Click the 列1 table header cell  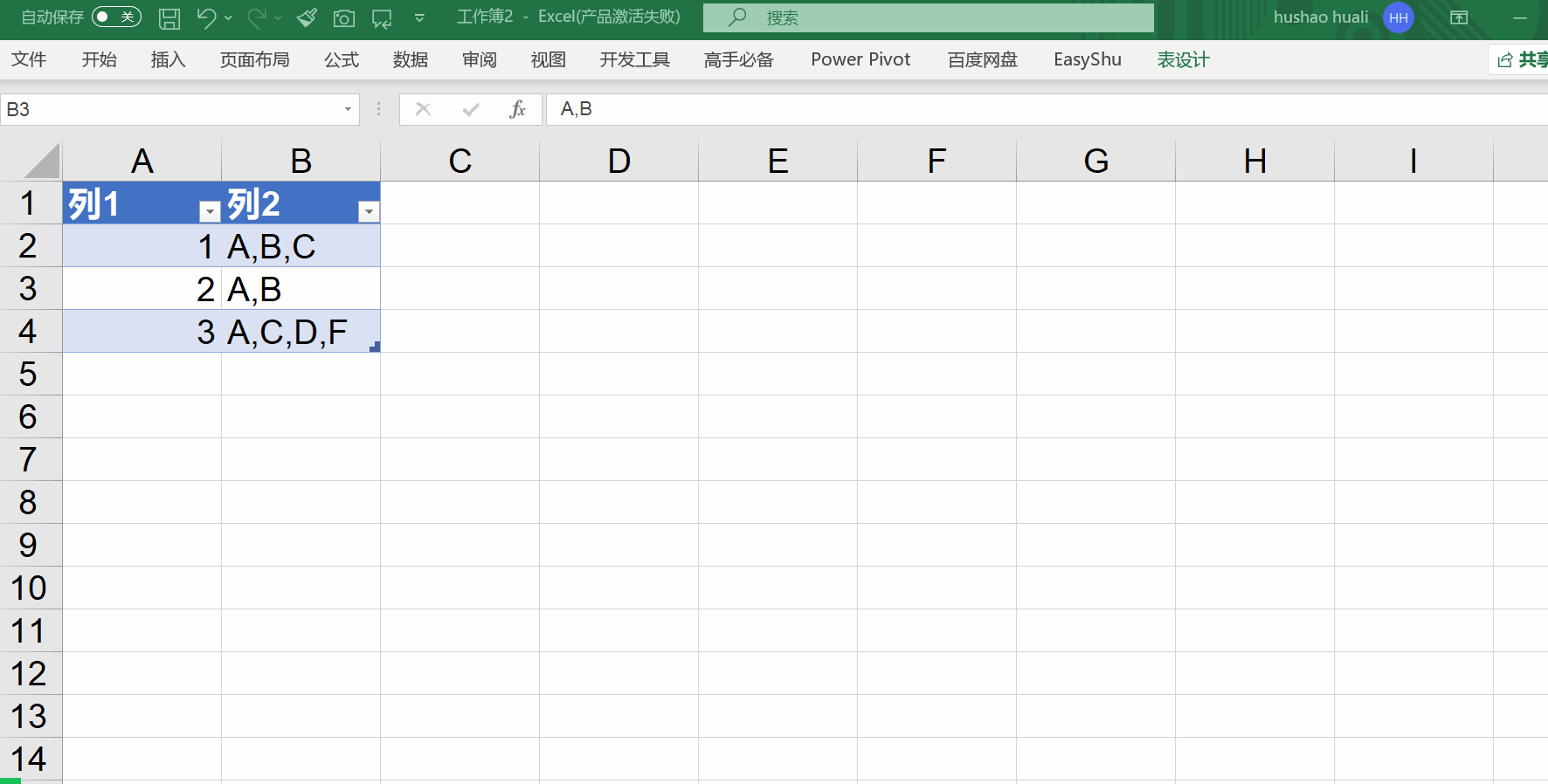(x=142, y=203)
